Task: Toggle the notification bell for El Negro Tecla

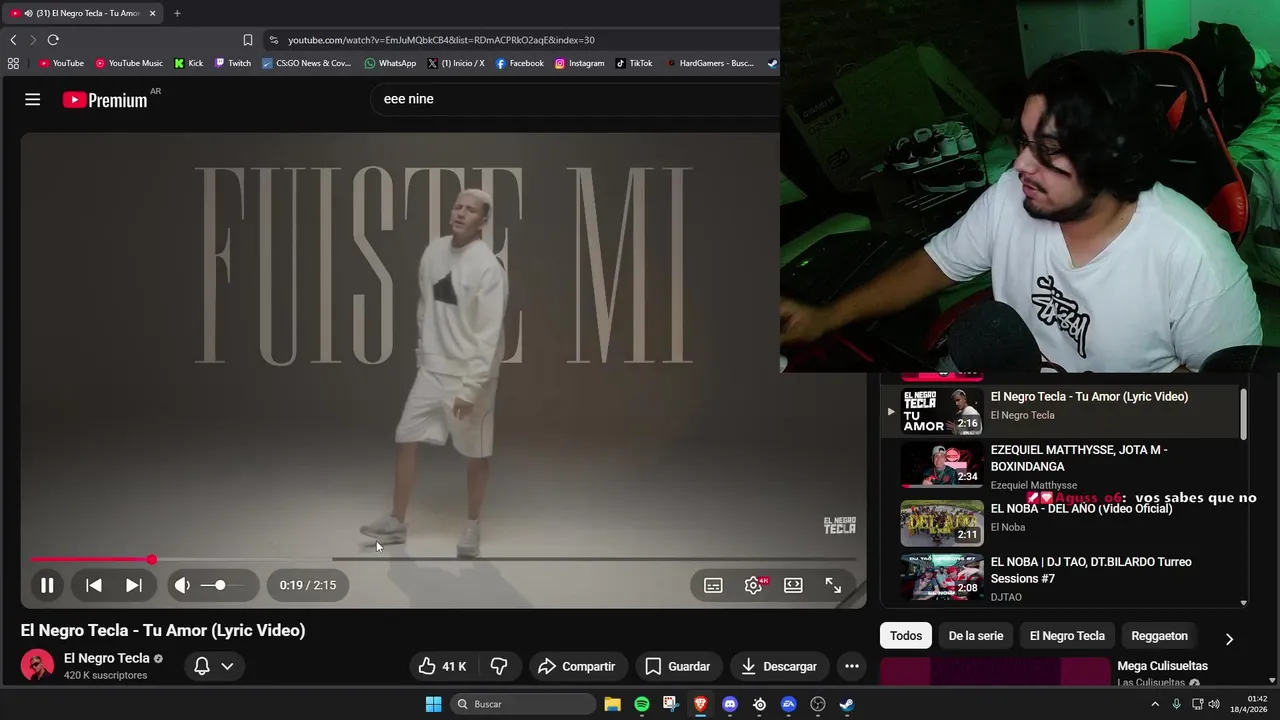Action: tap(202, 666)
